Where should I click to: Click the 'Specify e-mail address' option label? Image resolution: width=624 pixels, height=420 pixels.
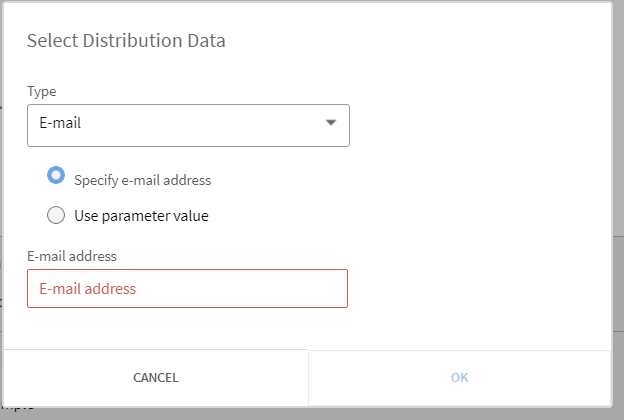tap(142, 180)
